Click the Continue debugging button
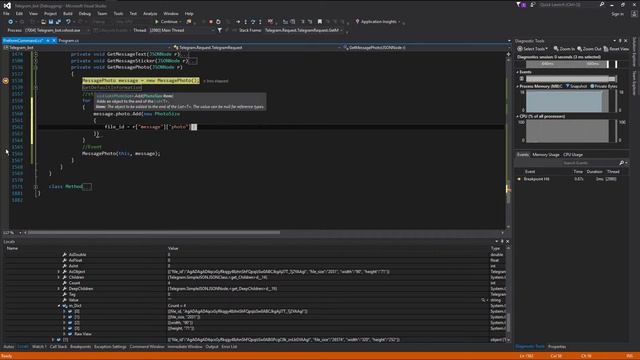This screenshot has height=360, width=640. (x=167, y=22)
